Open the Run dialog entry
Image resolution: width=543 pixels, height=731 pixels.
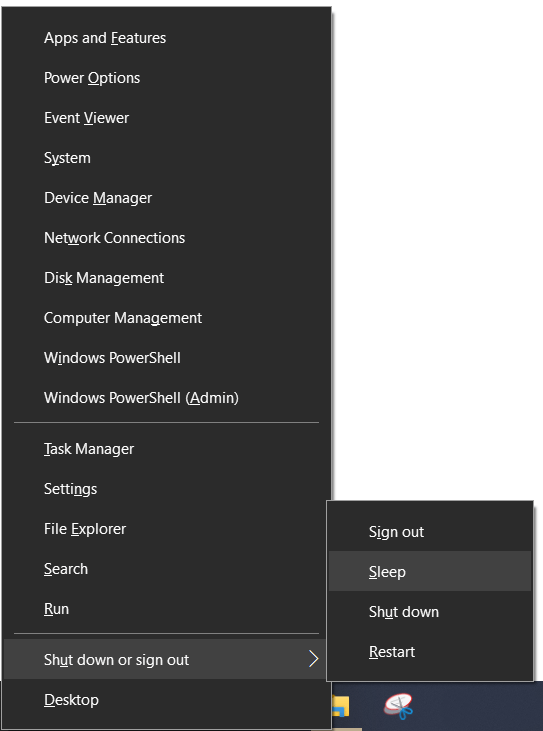pos(166,609)
